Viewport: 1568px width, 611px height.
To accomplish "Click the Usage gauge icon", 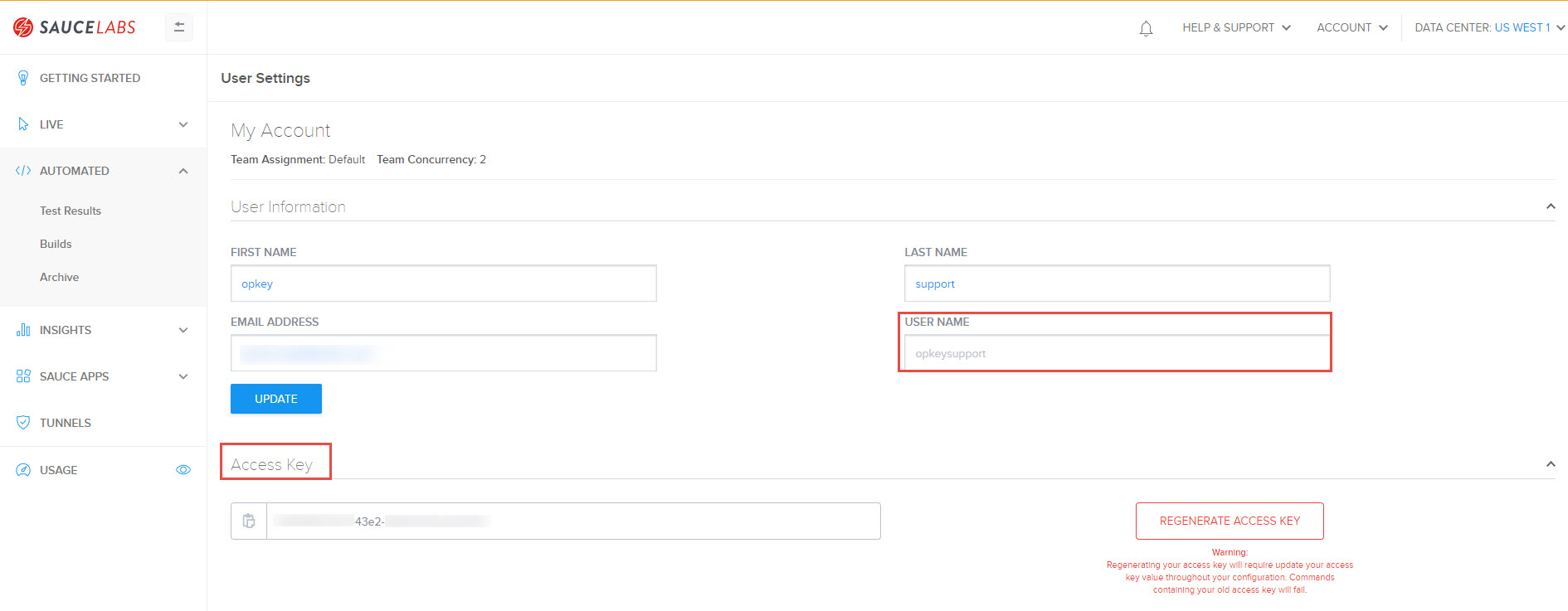I will [23, 470].
